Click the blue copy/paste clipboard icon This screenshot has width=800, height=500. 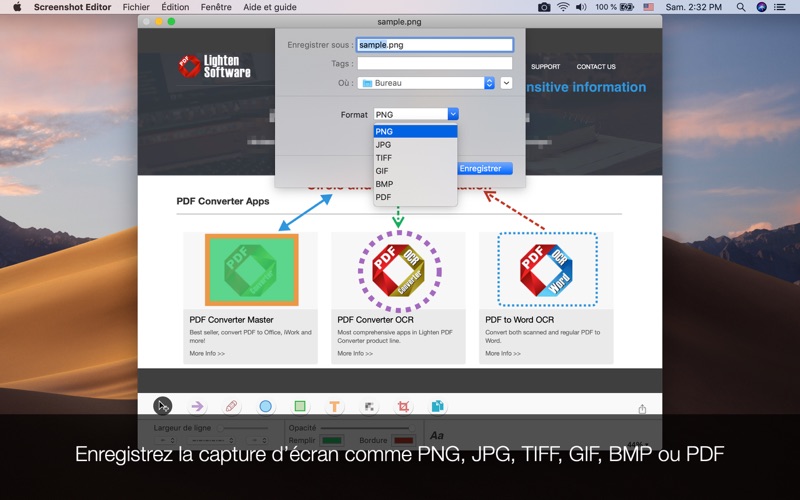[x=437, y=406]
